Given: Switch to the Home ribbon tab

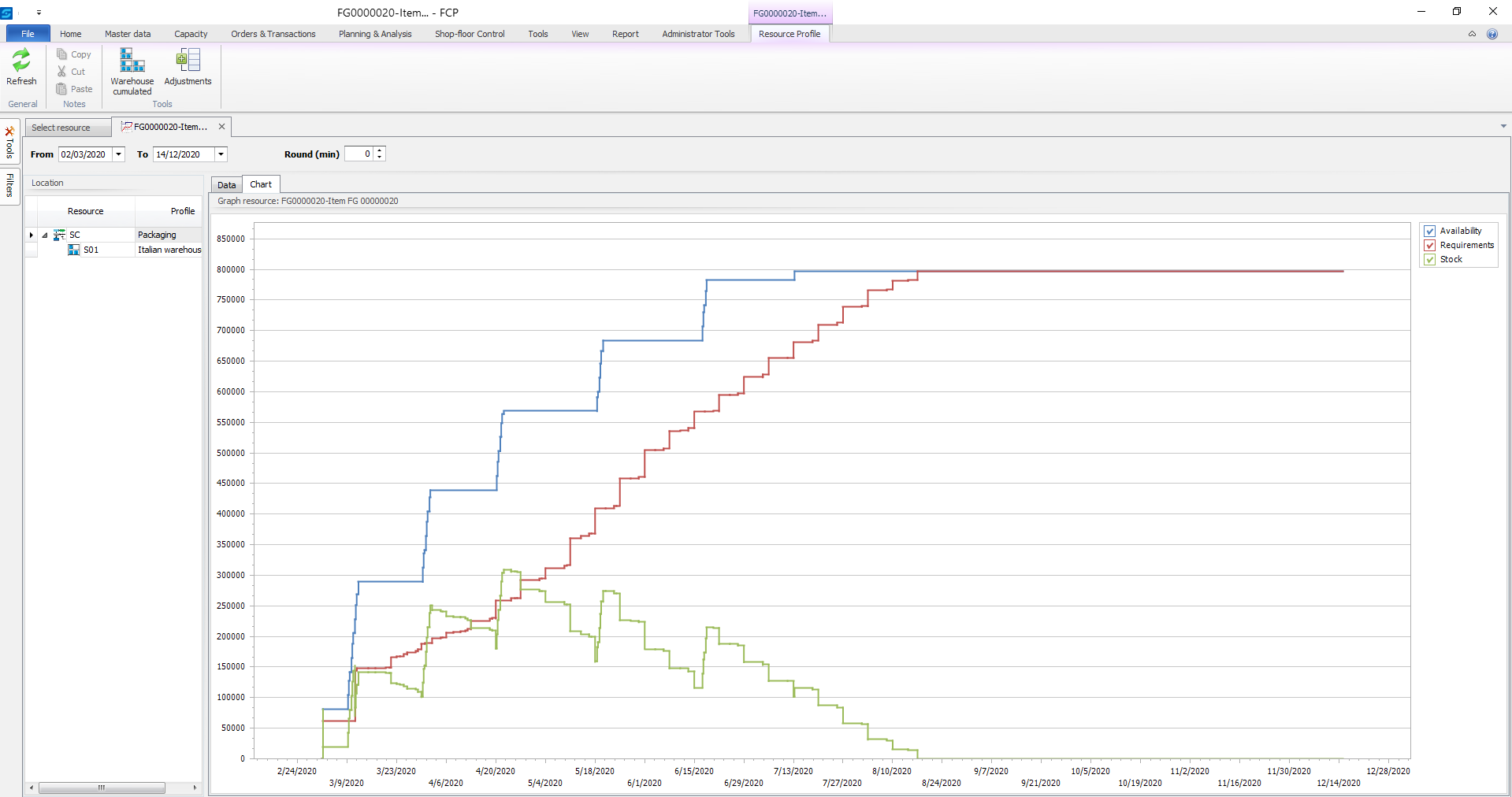Looking at the screenshot, I should [71, 34].
